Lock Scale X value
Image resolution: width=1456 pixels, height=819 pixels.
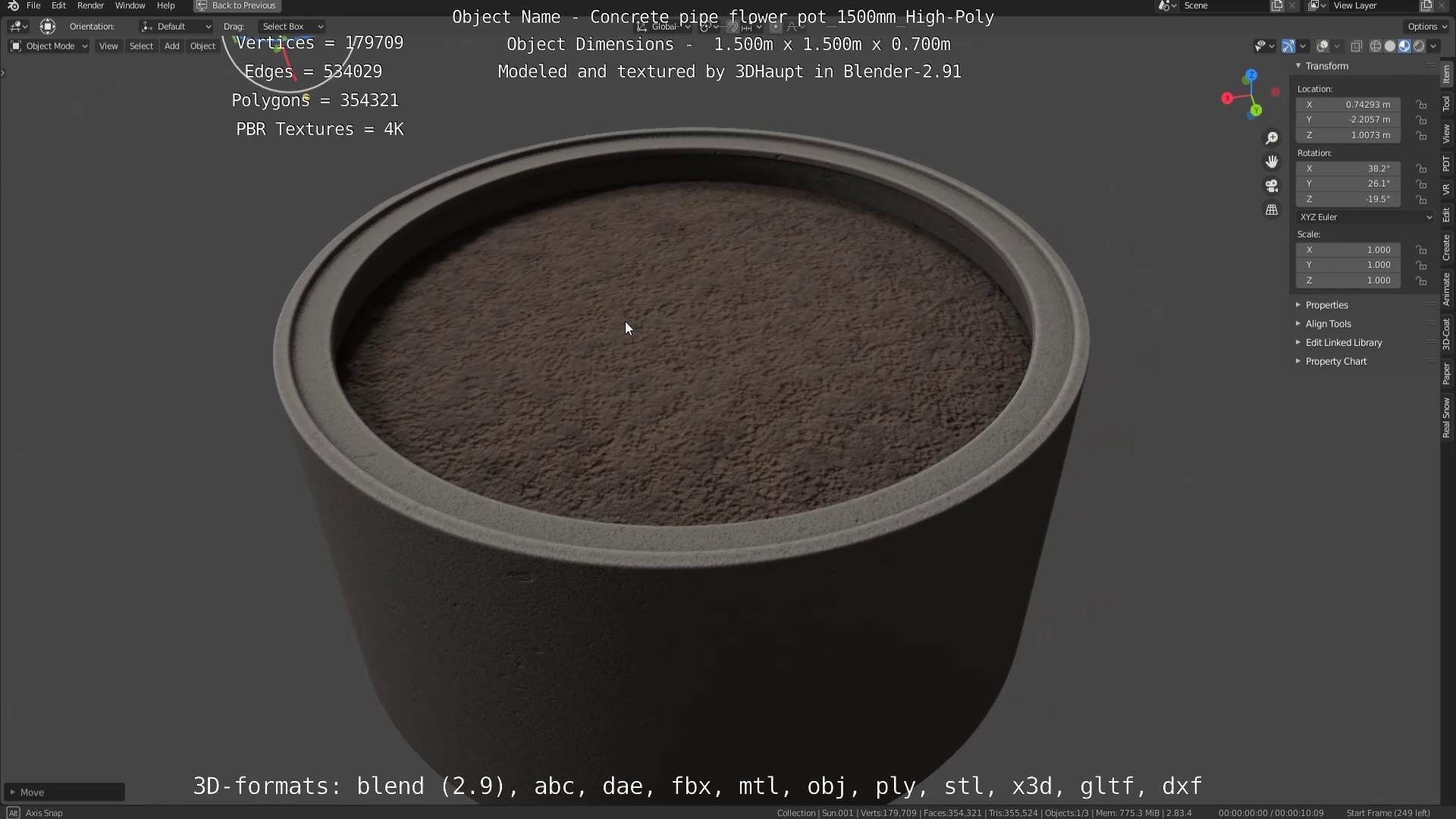pyautogui.click(x=1422, y=249)
